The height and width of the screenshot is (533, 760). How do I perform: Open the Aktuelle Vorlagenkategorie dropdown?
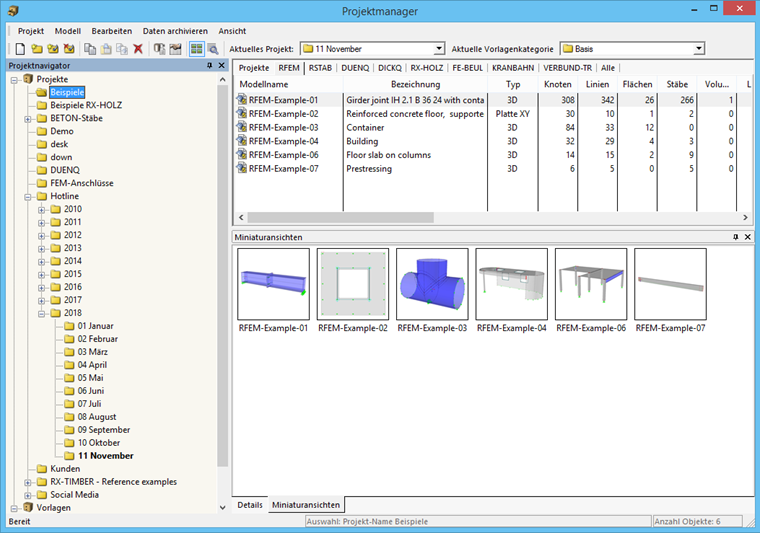tap(698, 48)
